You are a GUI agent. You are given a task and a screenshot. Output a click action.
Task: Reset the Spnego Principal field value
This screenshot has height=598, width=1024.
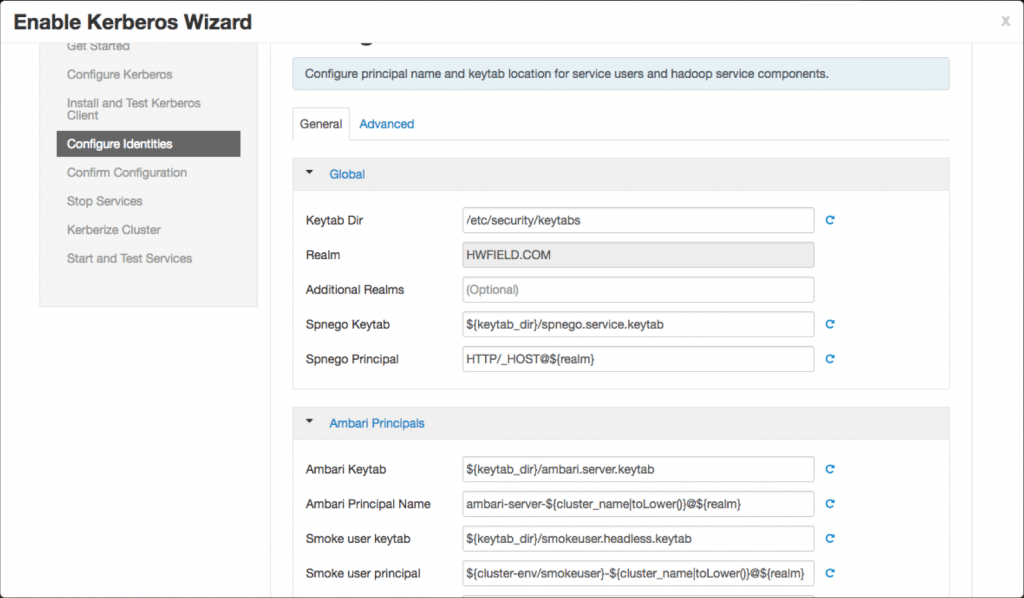(x=830, y=359)
